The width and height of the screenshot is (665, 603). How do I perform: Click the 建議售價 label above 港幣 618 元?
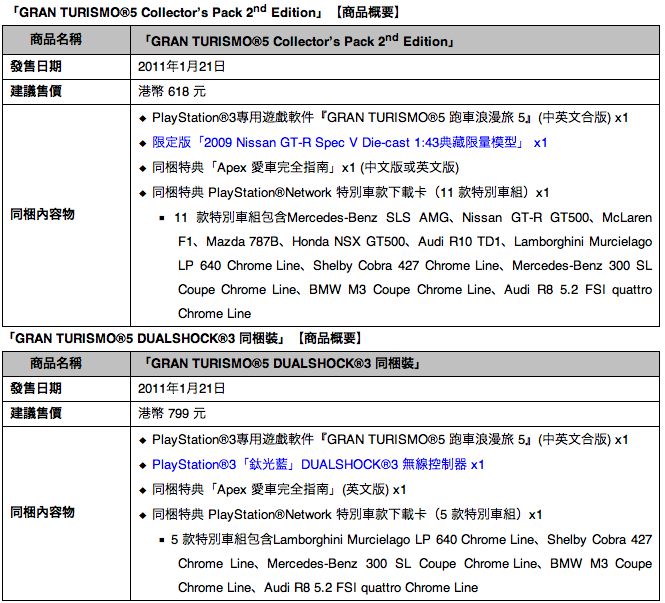pos(36,91)
